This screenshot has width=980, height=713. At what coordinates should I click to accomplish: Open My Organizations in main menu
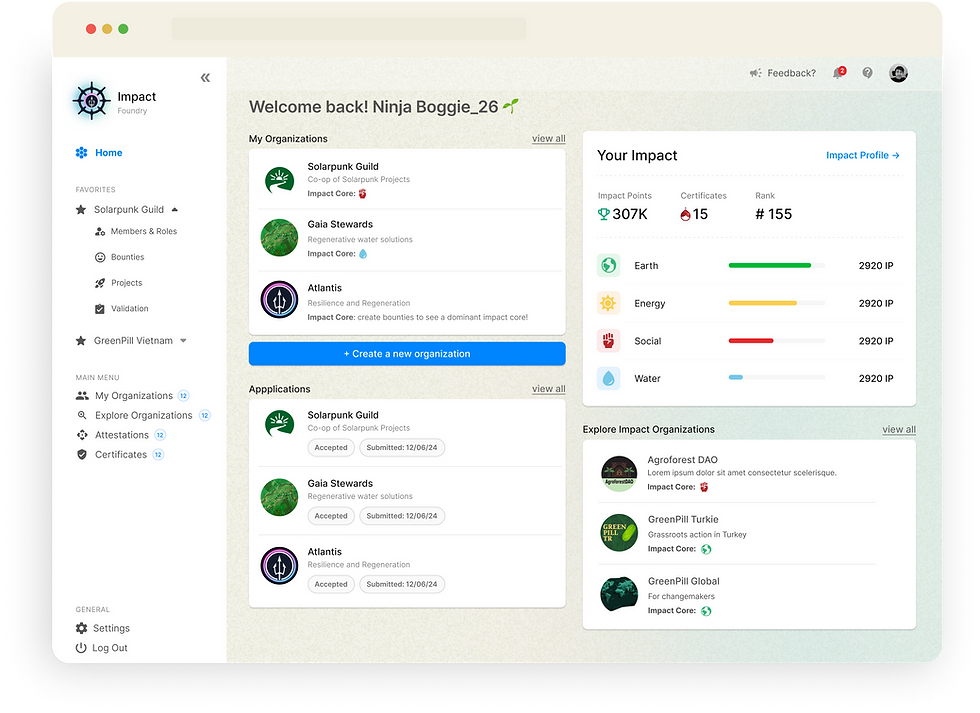coord(134,396)
